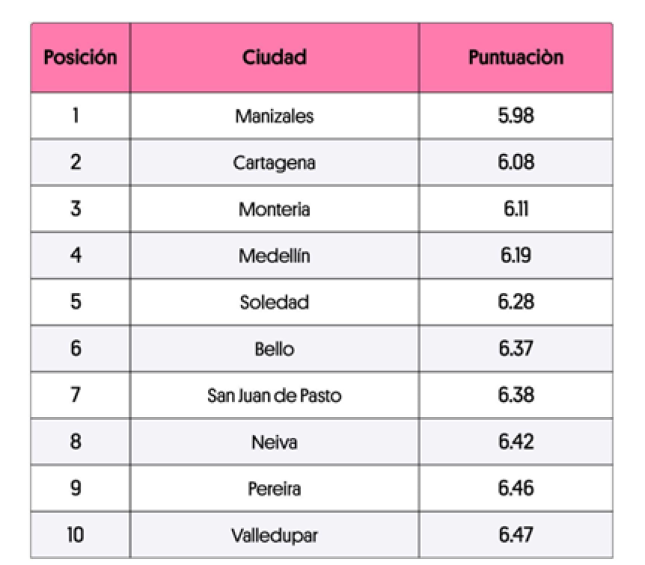Select the Valledupar city cell

coord(274,535)
